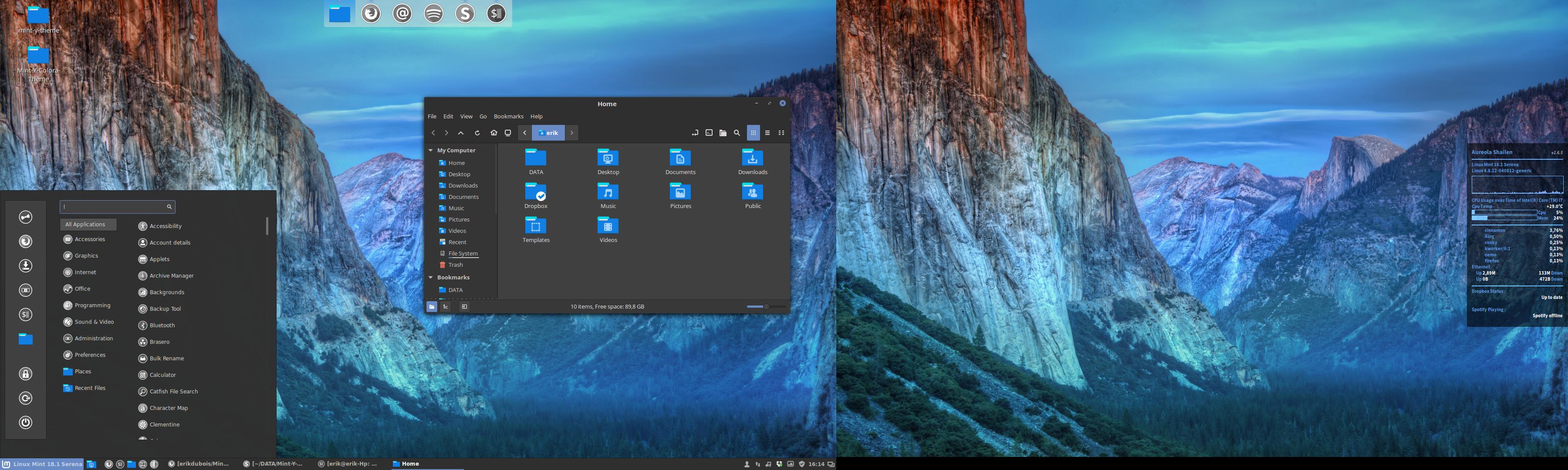Switch to icon view mode
The width and height of the screenshot is (1568, 470).
754,133
